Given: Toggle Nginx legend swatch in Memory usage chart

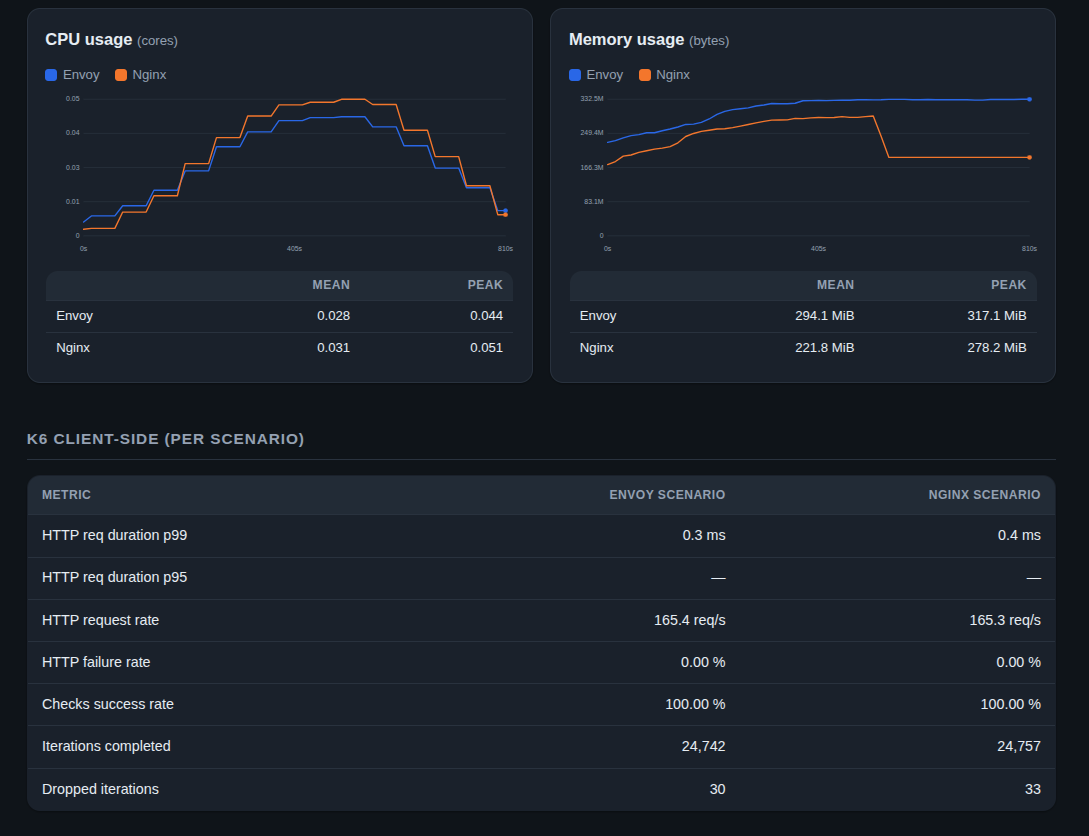Looking at the screenshot, I should (x=645, y=75).
